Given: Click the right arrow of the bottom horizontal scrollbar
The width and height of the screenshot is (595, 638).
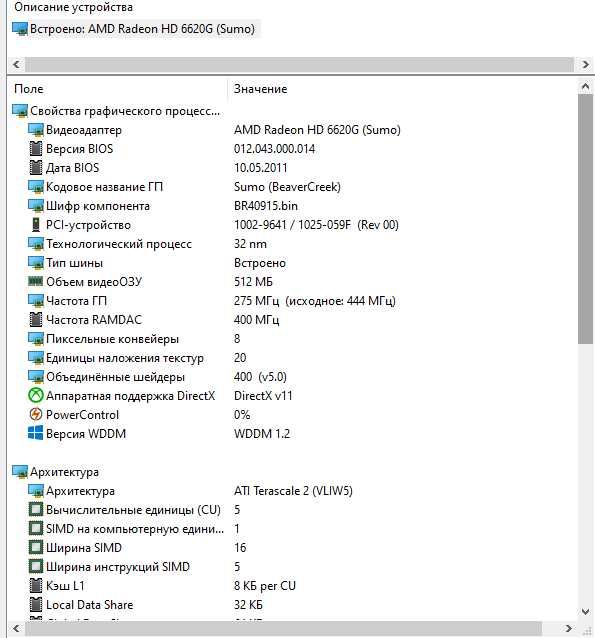Looking at the screenshot, I should coord(569,629).
